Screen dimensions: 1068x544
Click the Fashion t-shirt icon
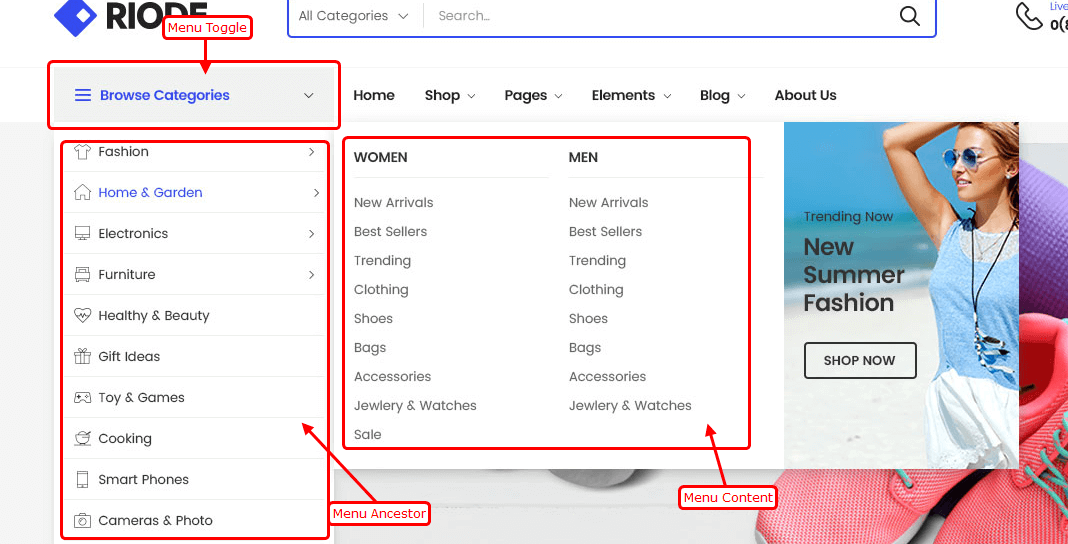82,152
